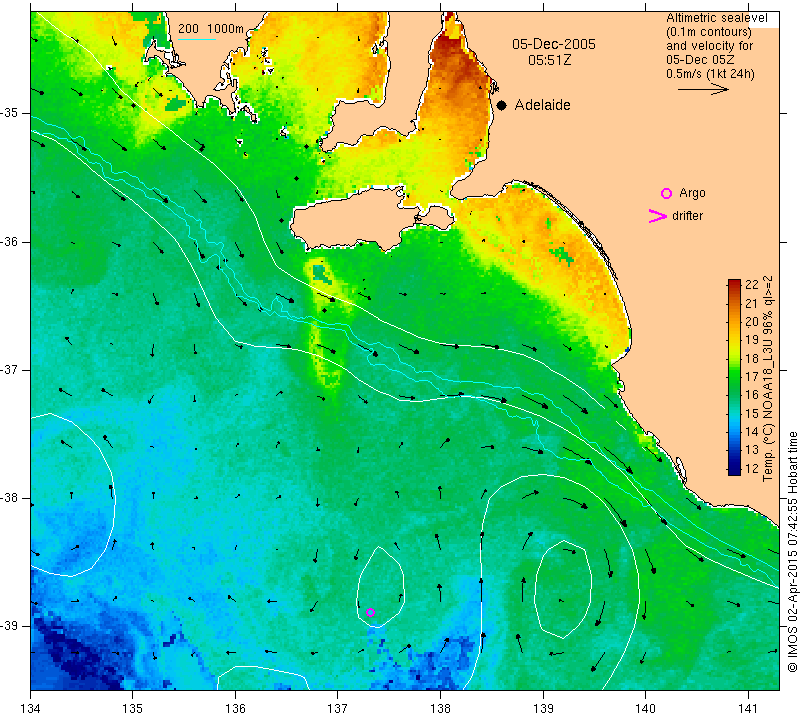
Task: Click the '141' longitude axis label
Action: tap(748, 709)
